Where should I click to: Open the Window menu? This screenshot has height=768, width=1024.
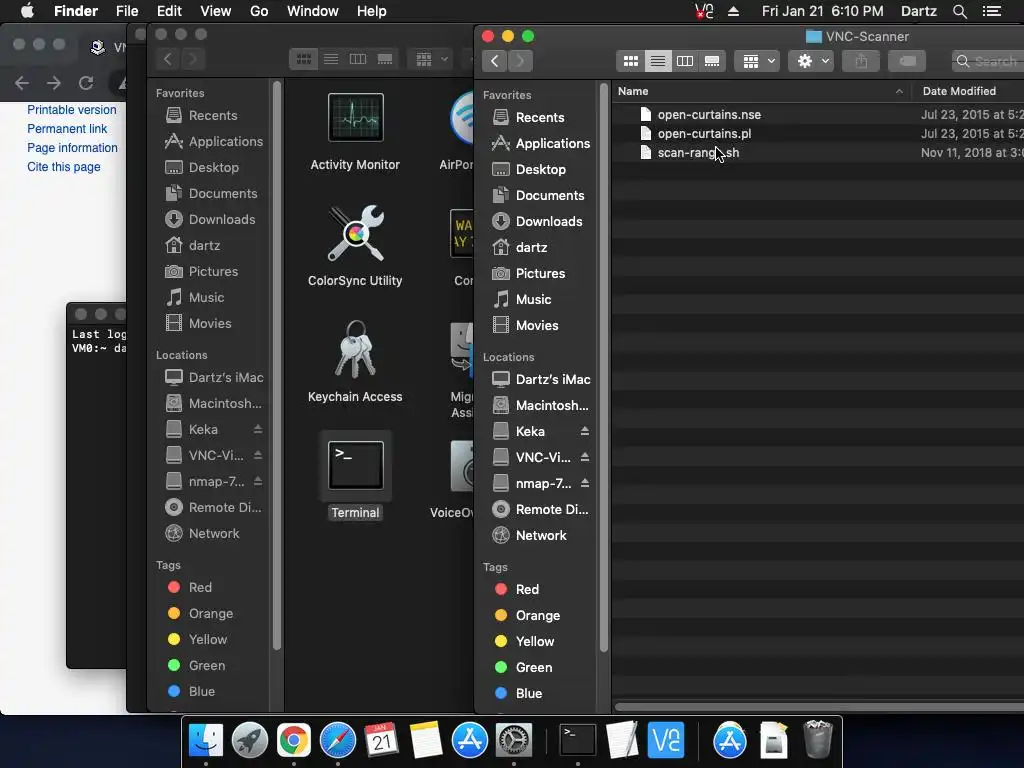click(x=313, y=11)
